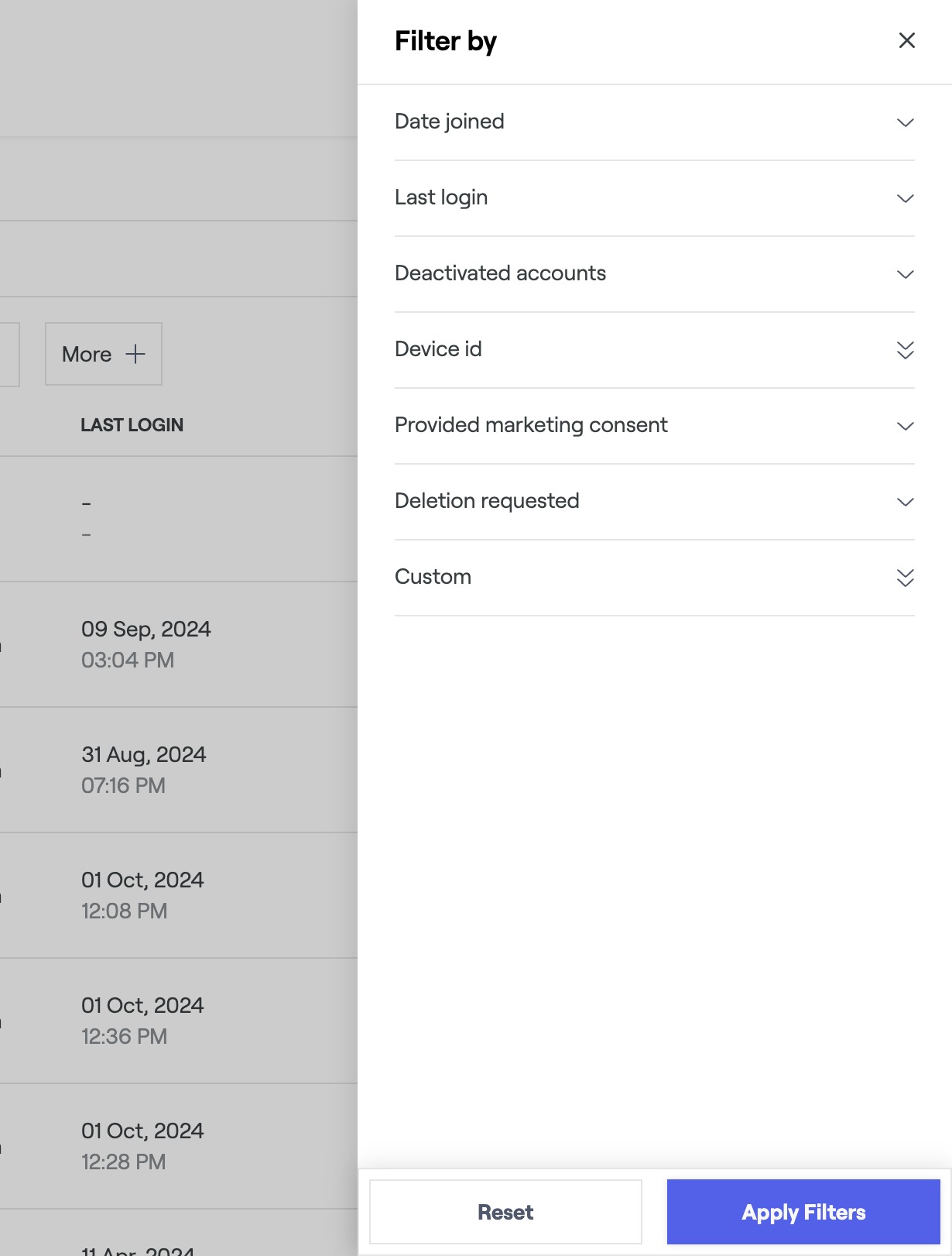952x1256 pixels.
Task: Expand the Last login chevron arrow
Action: [x=905, y=198]
